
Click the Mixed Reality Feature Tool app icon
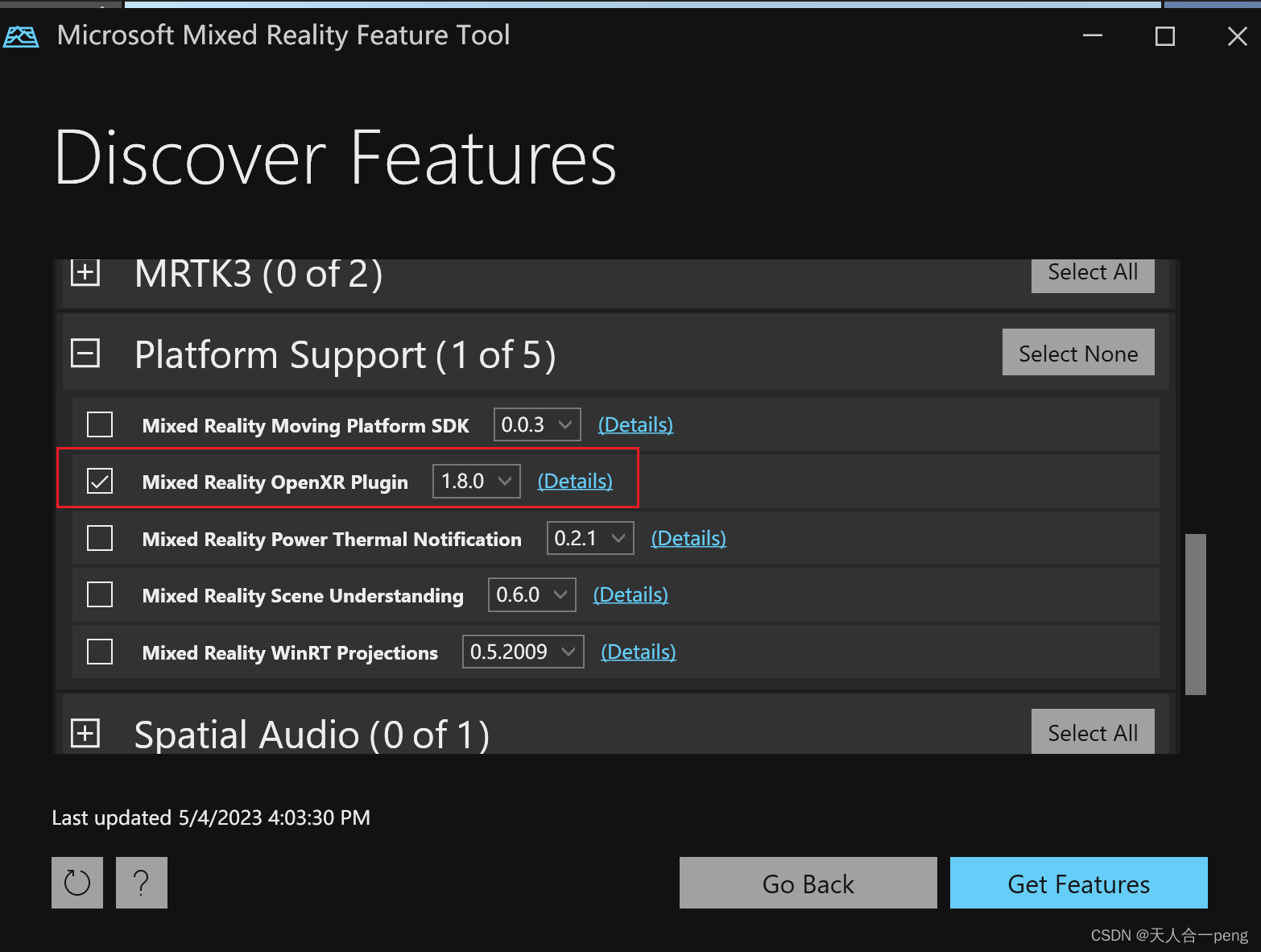21,36
